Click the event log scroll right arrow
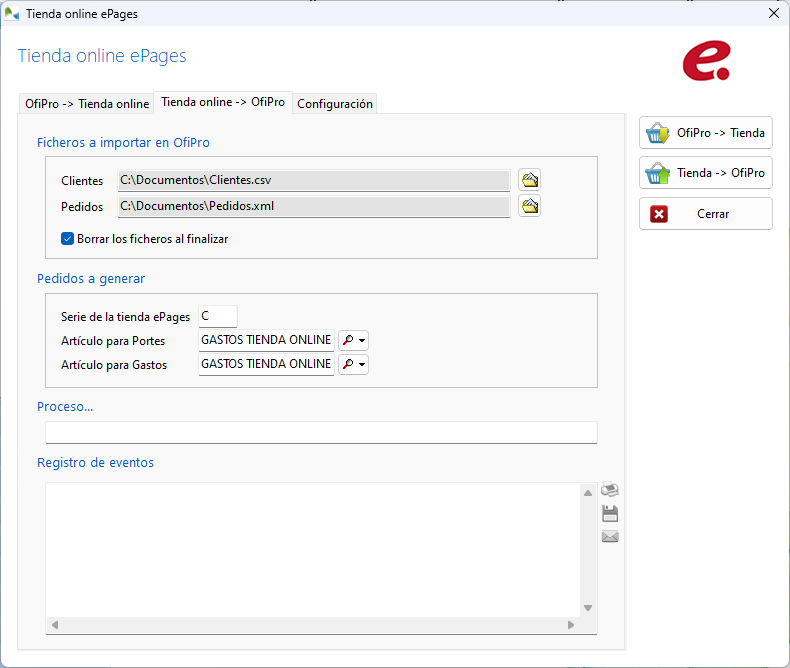Image resolution: width=790 pixels, height=668 pixels. (571, 625)
